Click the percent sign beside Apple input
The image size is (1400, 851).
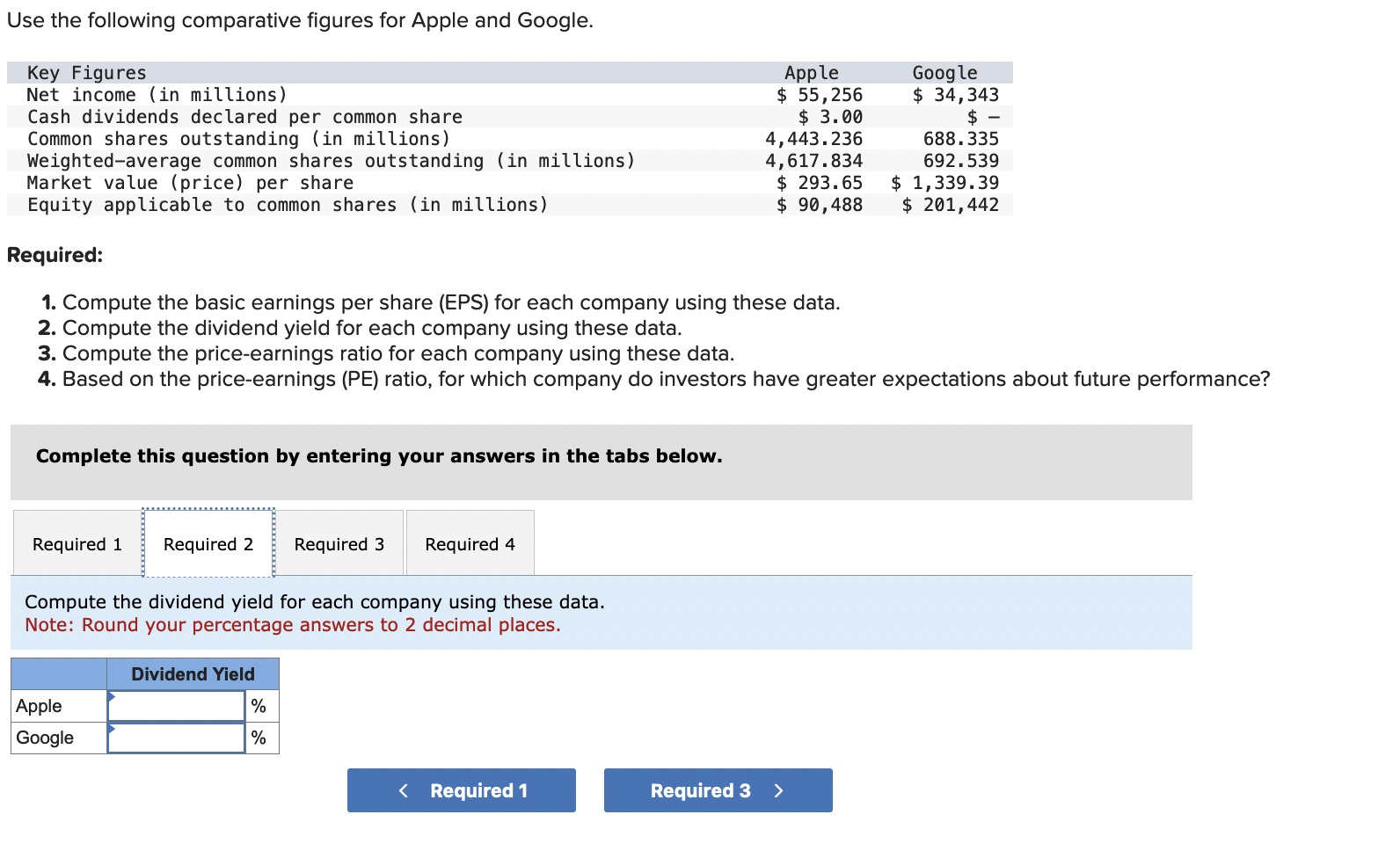(x=259, y=706)
